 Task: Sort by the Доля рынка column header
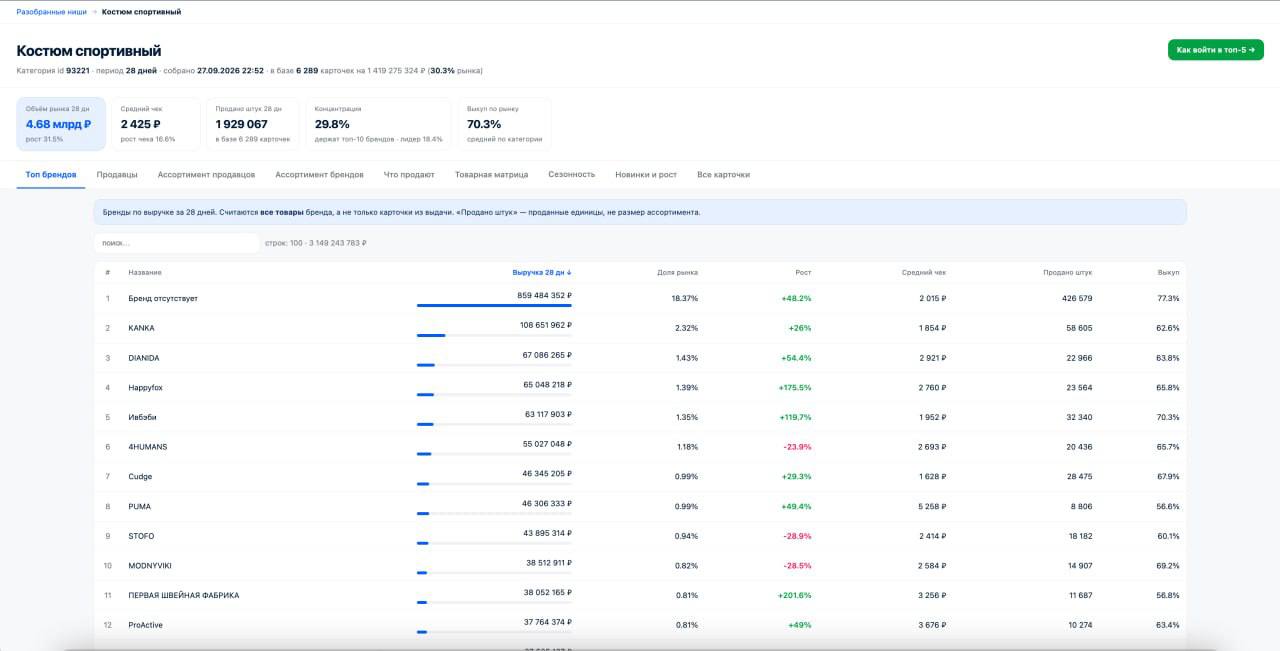(678, 272)
